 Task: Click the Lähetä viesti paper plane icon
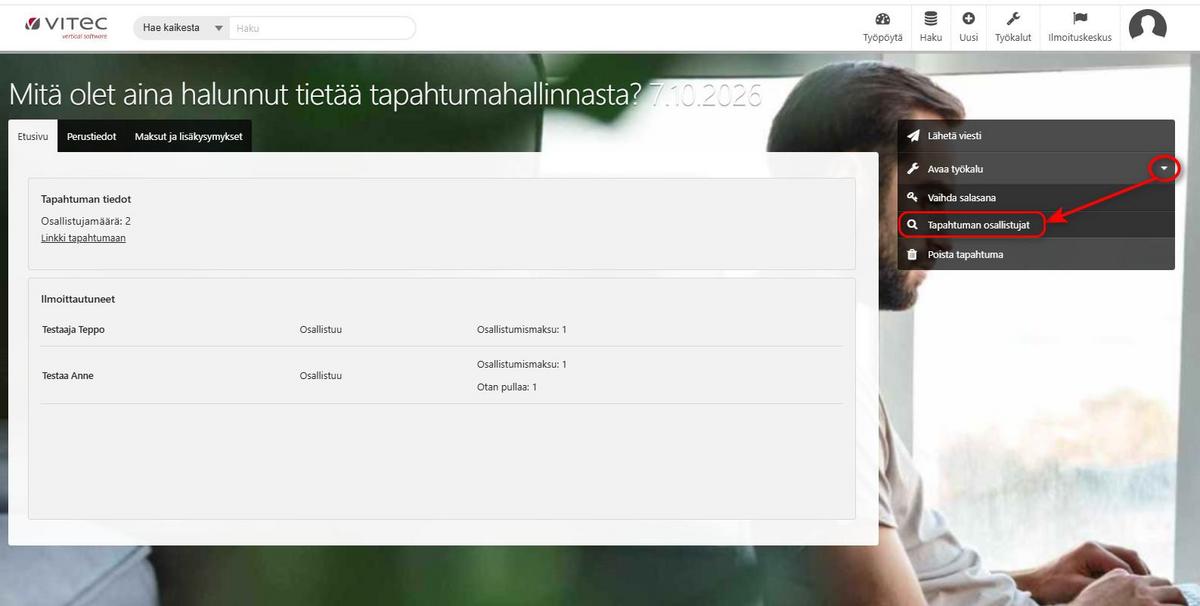pos(912,136)
